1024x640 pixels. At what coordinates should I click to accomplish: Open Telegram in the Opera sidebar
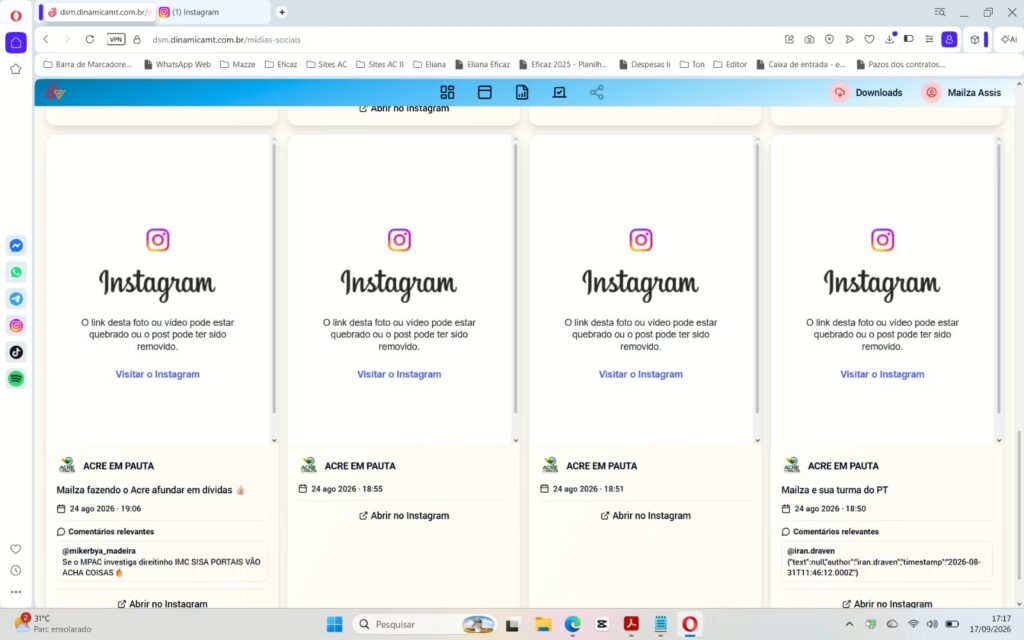[16, 299]
